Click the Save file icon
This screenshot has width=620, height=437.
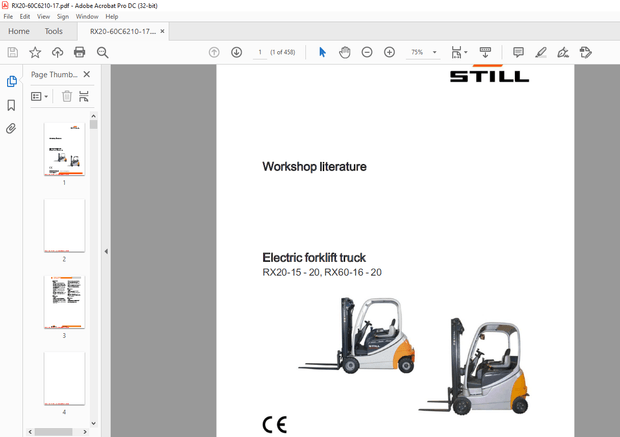pos(13,52)
